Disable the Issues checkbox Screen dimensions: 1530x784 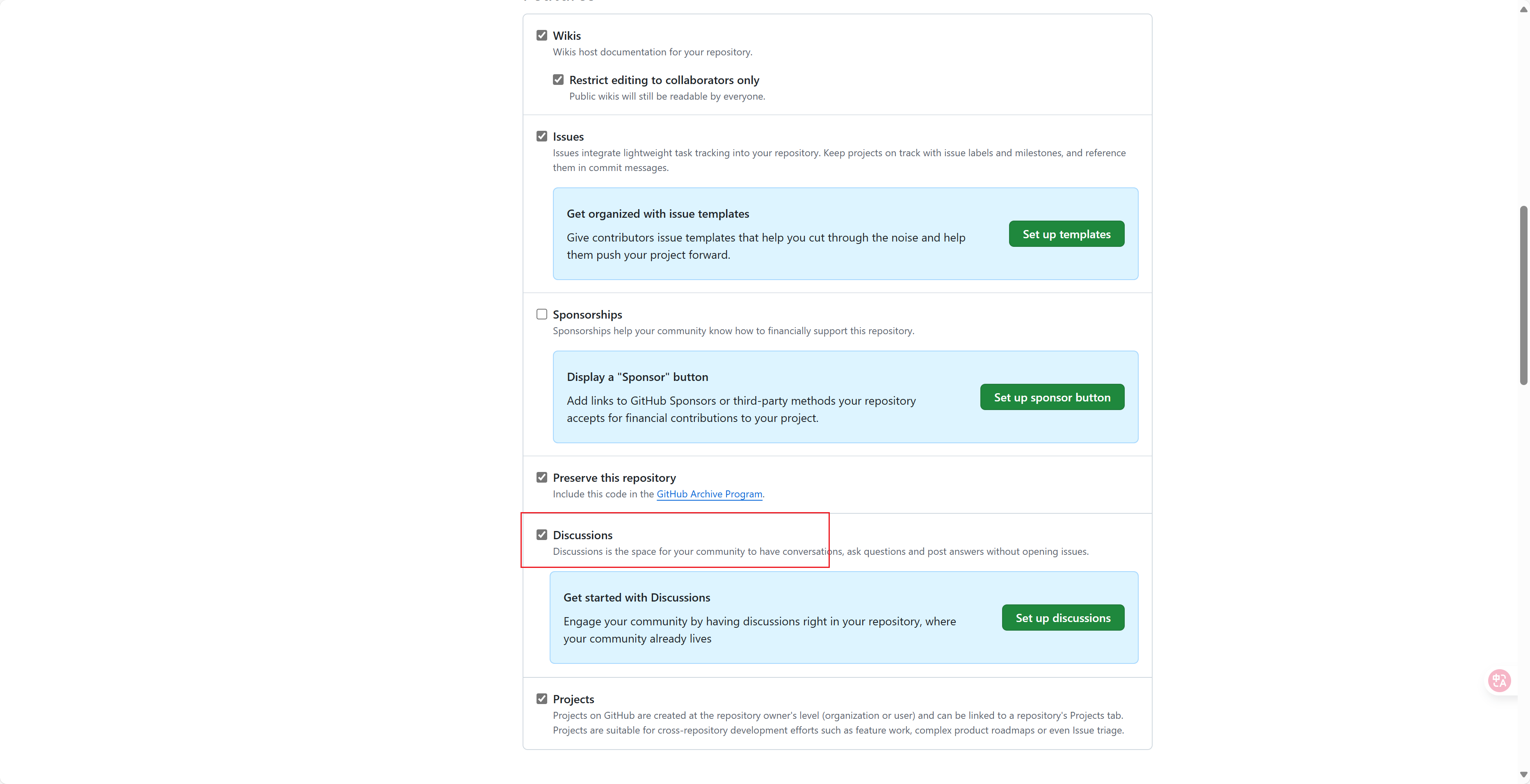(542, 137)
